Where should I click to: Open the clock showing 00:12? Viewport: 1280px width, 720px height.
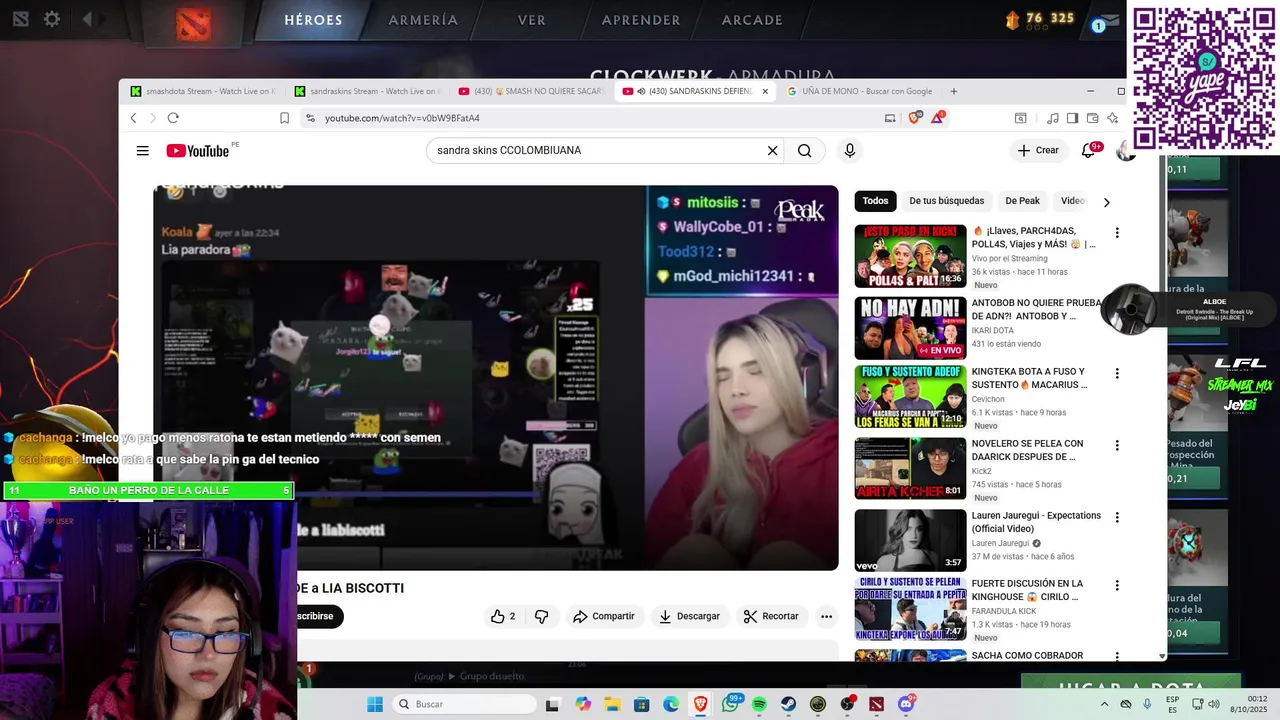pos(1249,704)
